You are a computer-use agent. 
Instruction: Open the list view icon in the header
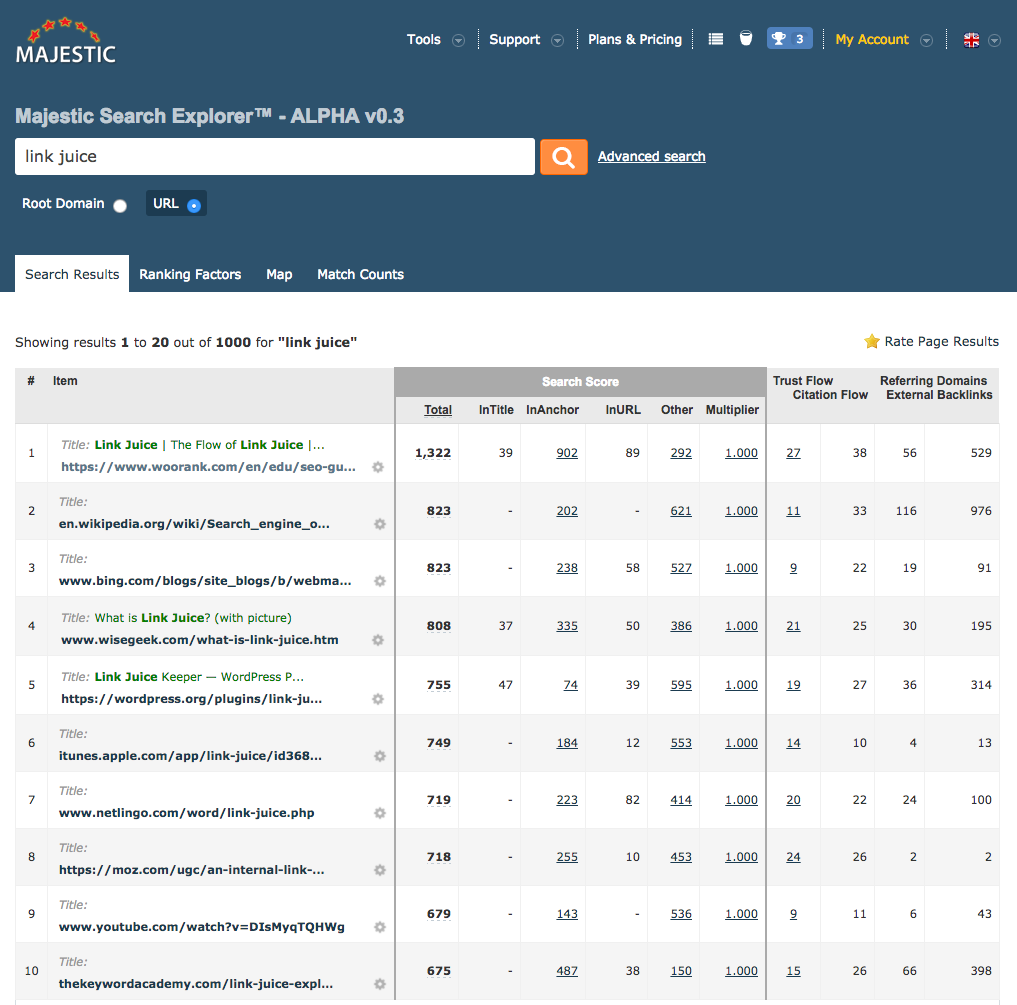pyautogui.click(x=715, y=38)
